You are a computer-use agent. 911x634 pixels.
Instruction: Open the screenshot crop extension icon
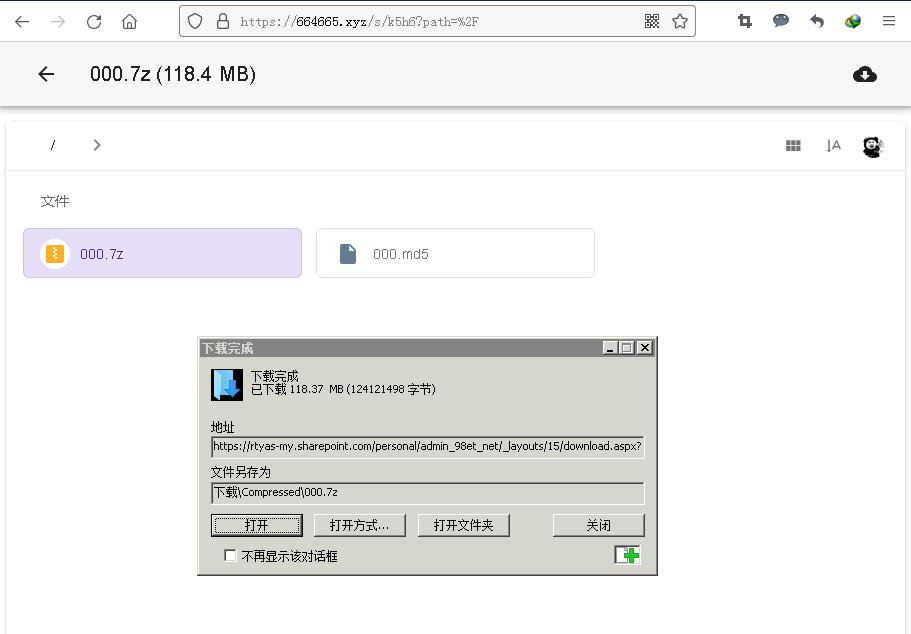[x=745, y=21]
